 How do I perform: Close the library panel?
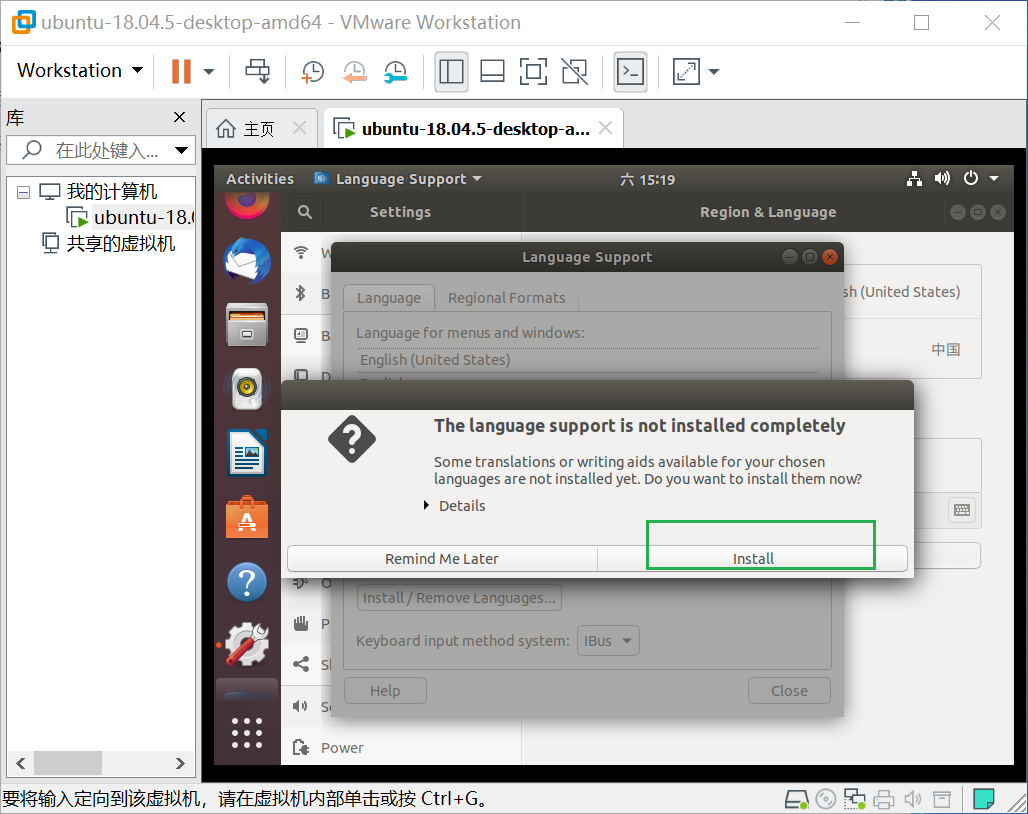click(x=179, y=117)
